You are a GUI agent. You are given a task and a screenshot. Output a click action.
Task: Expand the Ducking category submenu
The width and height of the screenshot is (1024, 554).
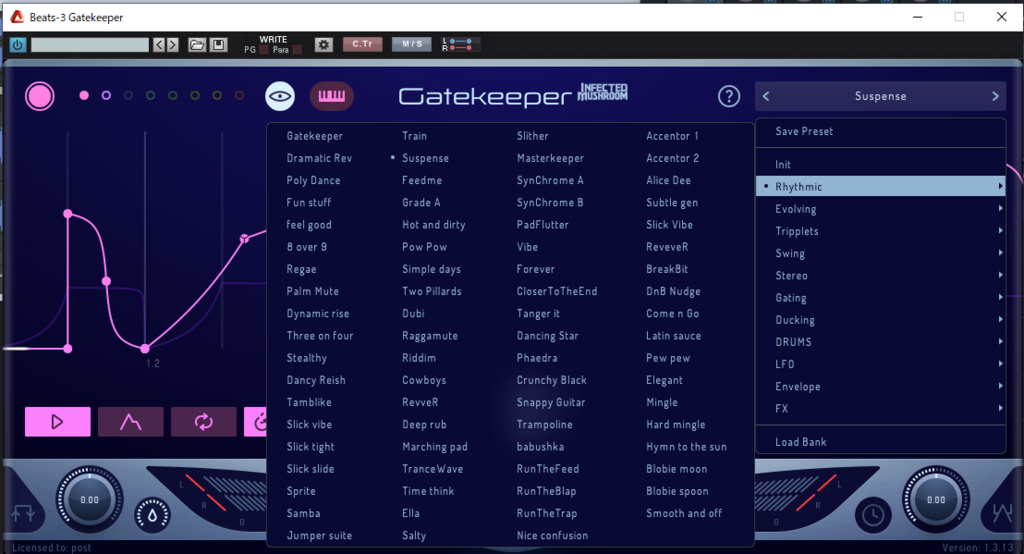(x=880, y=320)
